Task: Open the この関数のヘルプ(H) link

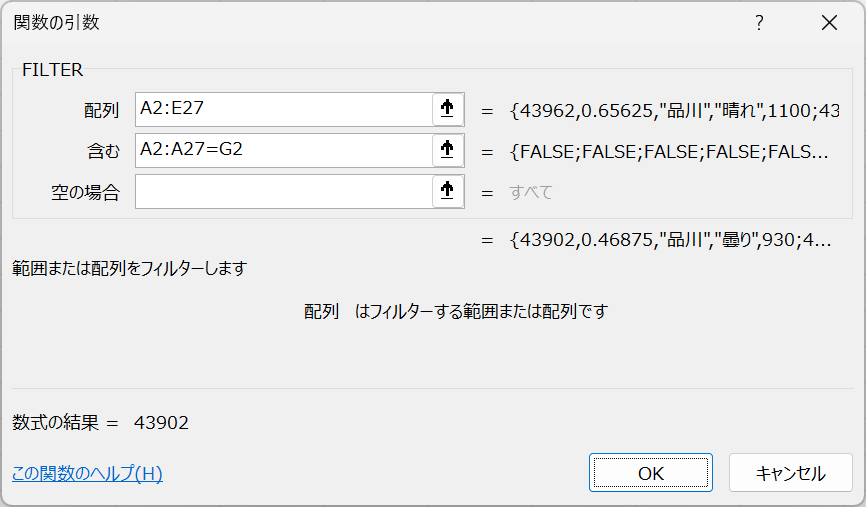Action: pos(87,474)
